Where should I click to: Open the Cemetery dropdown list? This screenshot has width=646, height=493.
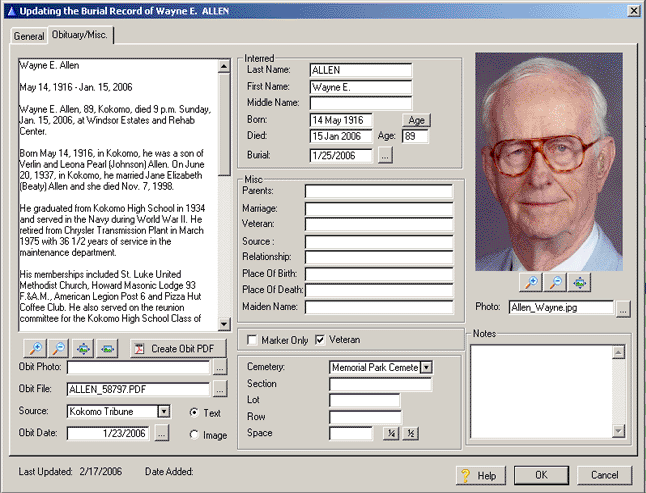pos(426,367)
